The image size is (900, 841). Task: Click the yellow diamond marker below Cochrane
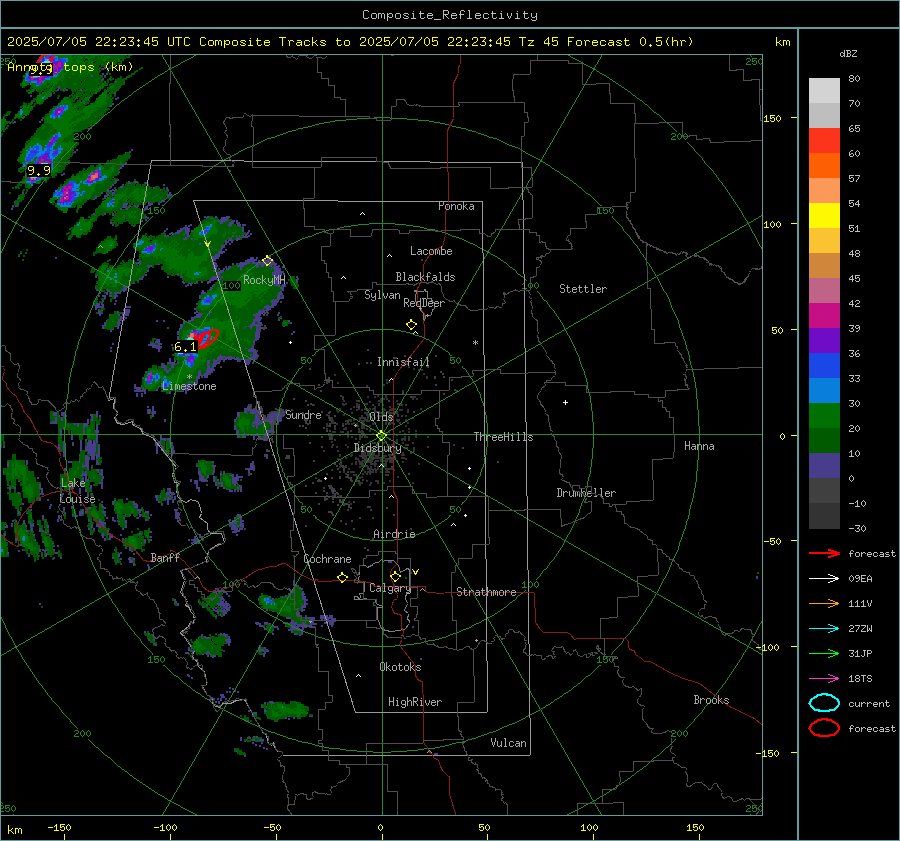coord(342,577)
